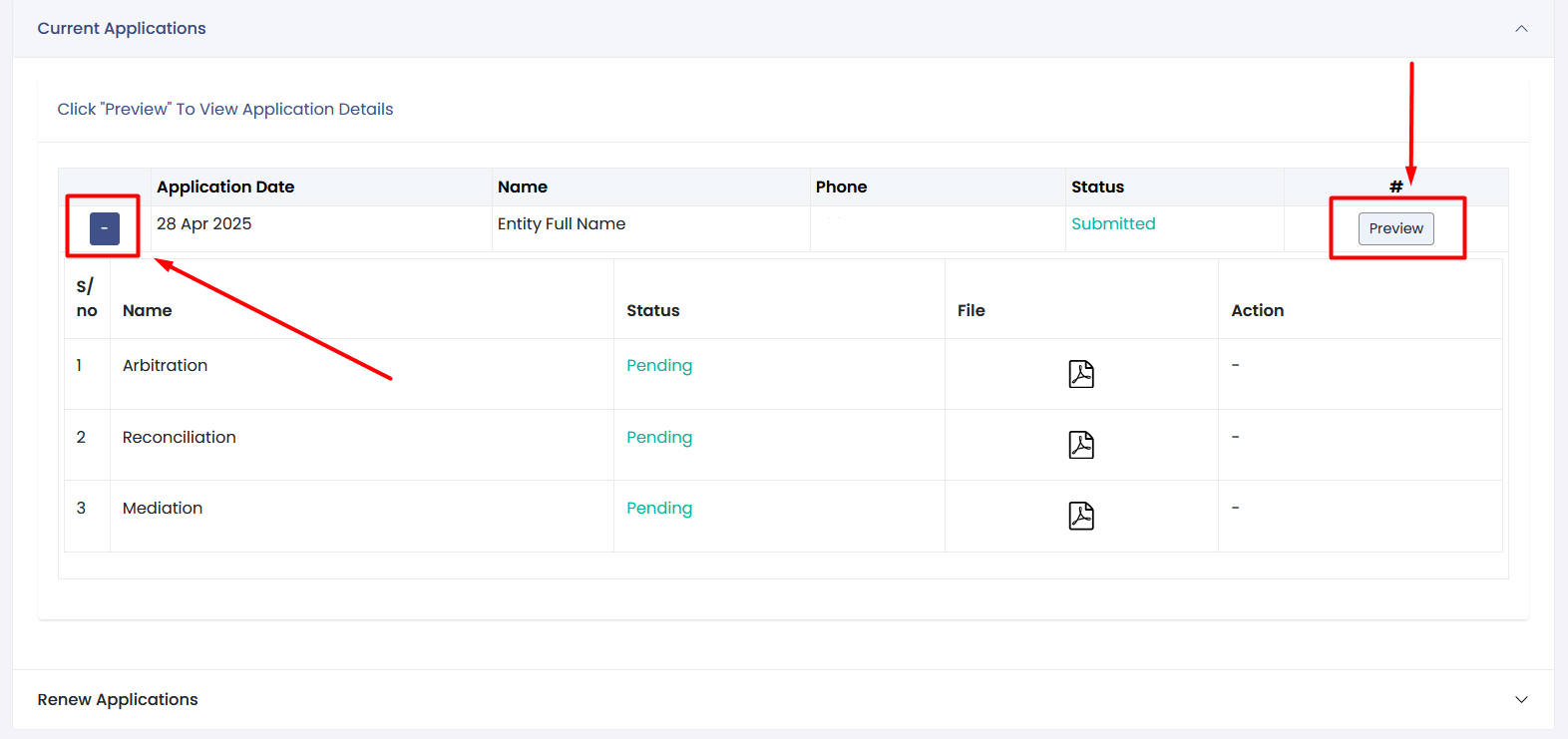Click the Pending status for Arbitration
This screenshot has width=1568, height=739.
point(659,366)
